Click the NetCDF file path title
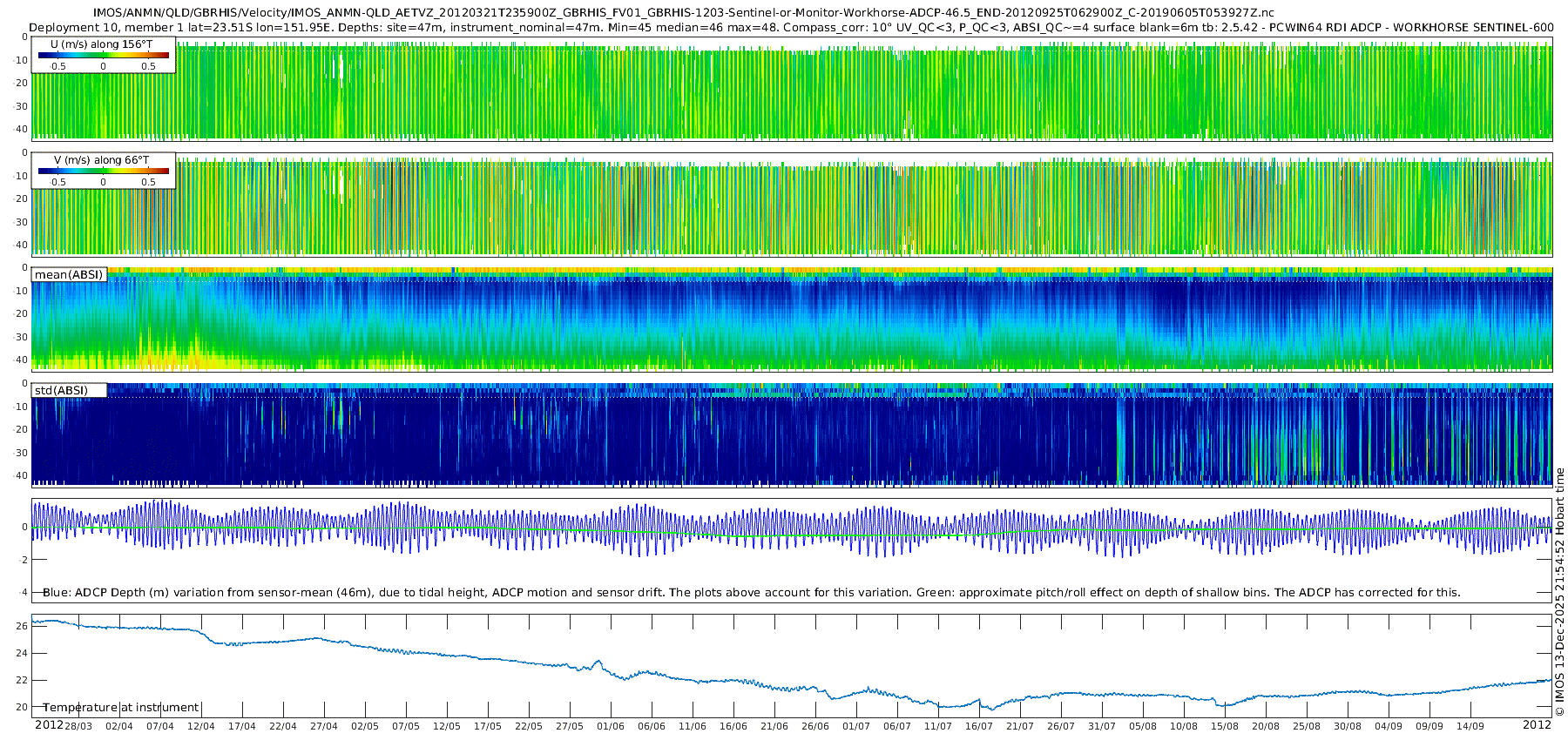The width and height of the screenshot is (1568, 740). coord(683,13)
